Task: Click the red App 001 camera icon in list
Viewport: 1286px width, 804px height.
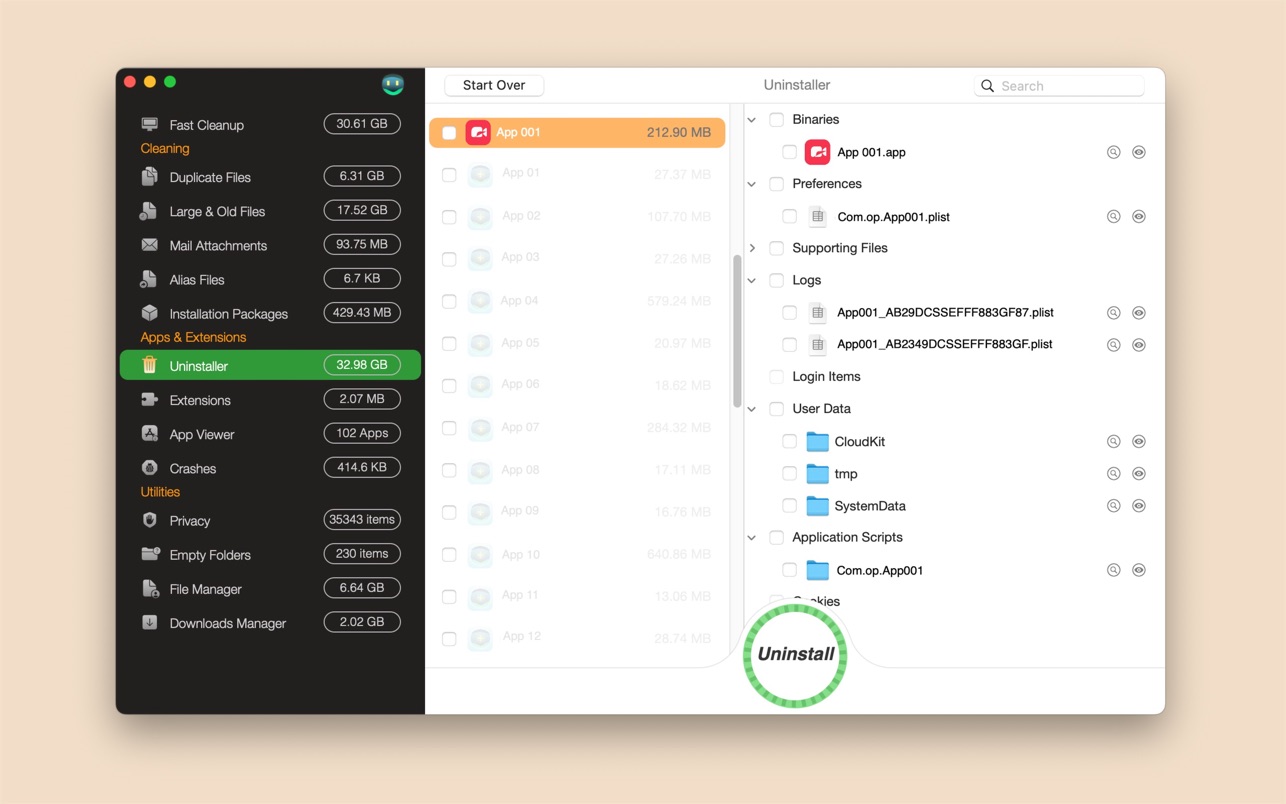Action: pyautogui.click(x=478, y=132)
